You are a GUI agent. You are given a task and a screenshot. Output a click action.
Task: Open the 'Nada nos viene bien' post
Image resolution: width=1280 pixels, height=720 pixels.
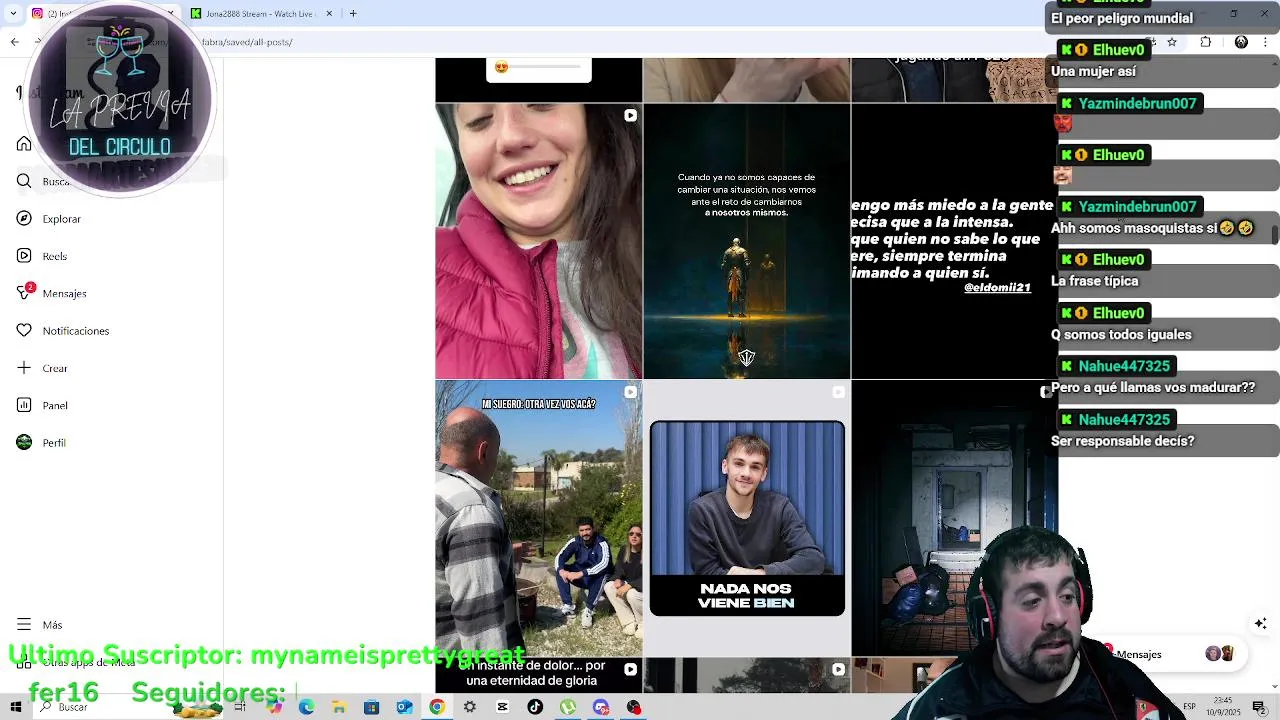tap(747, 518)
